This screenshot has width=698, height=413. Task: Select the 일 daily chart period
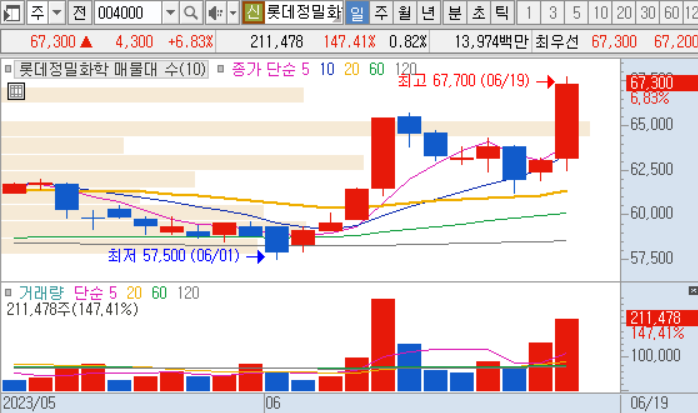357,12
